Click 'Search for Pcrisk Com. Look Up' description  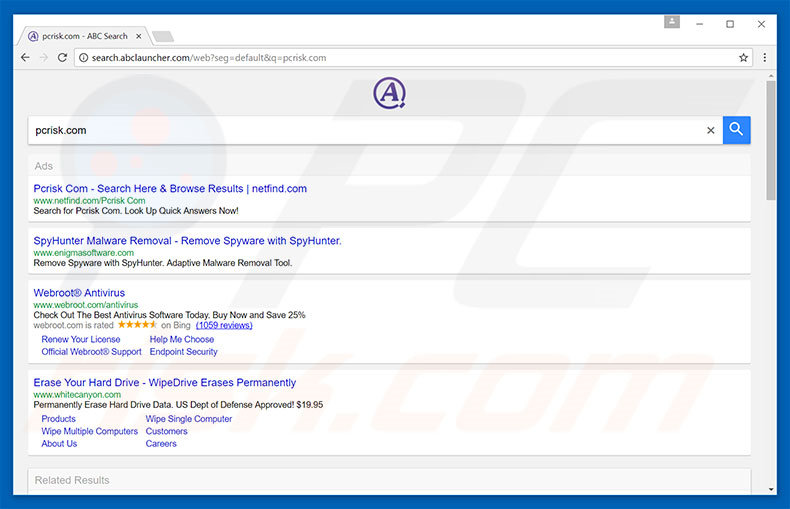pos(136,211)
